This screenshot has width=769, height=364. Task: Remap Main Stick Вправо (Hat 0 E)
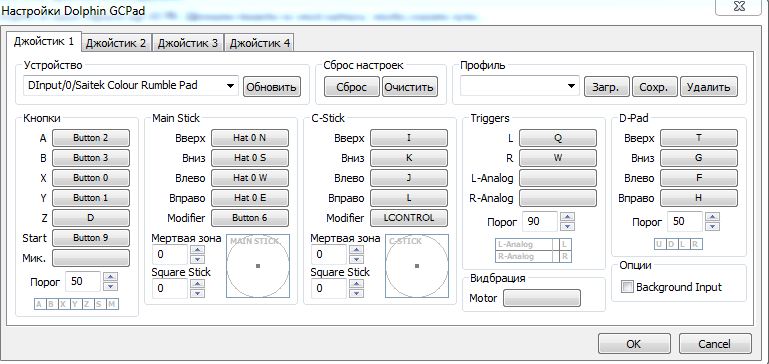click(x=250, y=198)
